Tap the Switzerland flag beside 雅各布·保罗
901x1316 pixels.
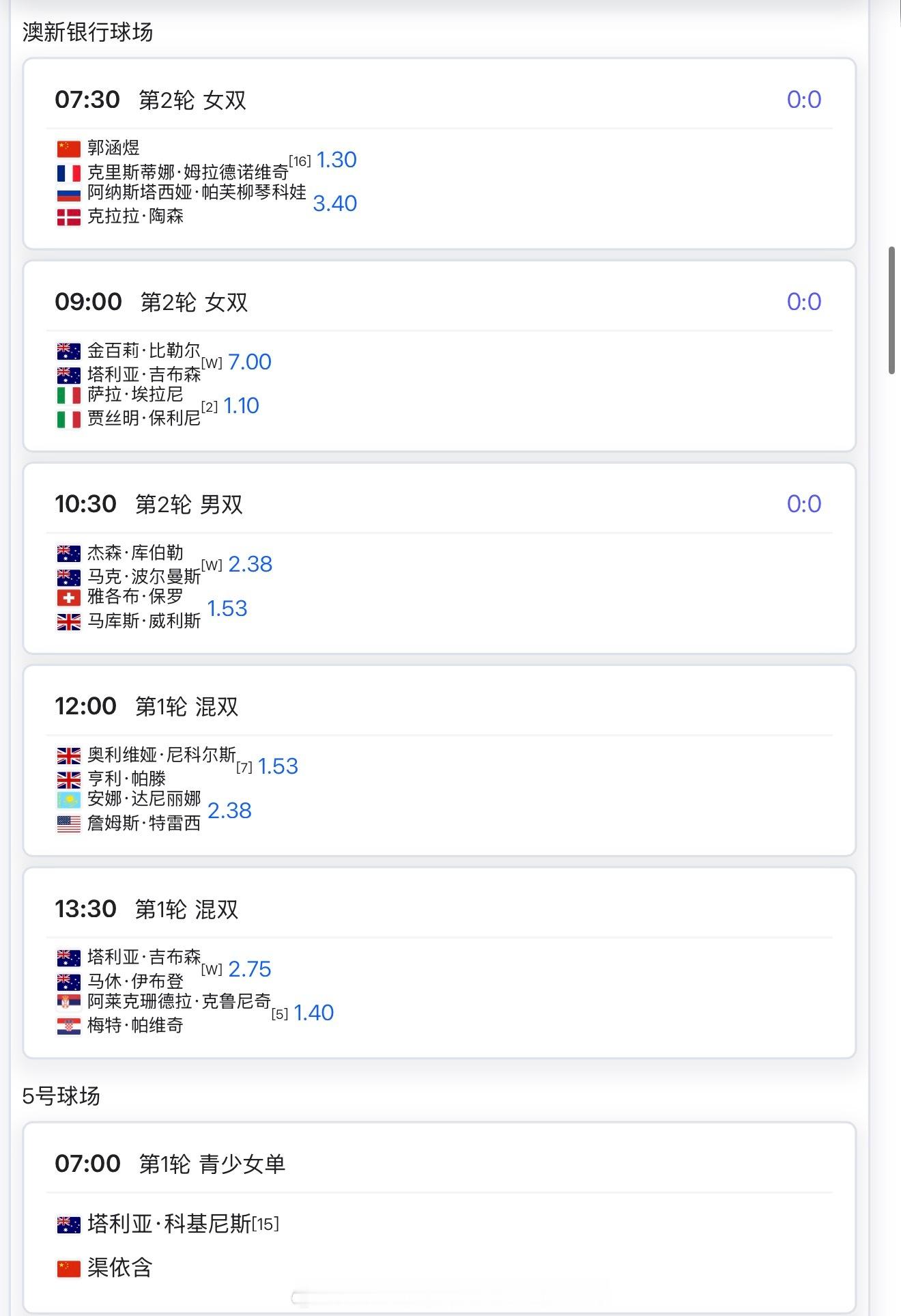[x=68, y=598]
